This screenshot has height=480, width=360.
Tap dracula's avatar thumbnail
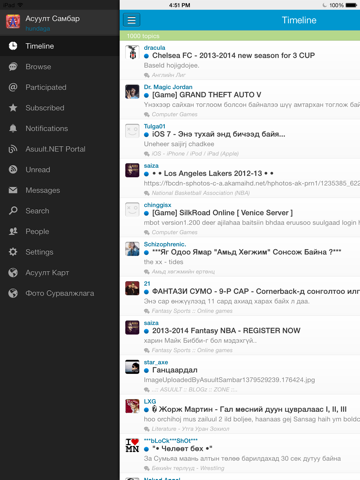pos(132,52)
